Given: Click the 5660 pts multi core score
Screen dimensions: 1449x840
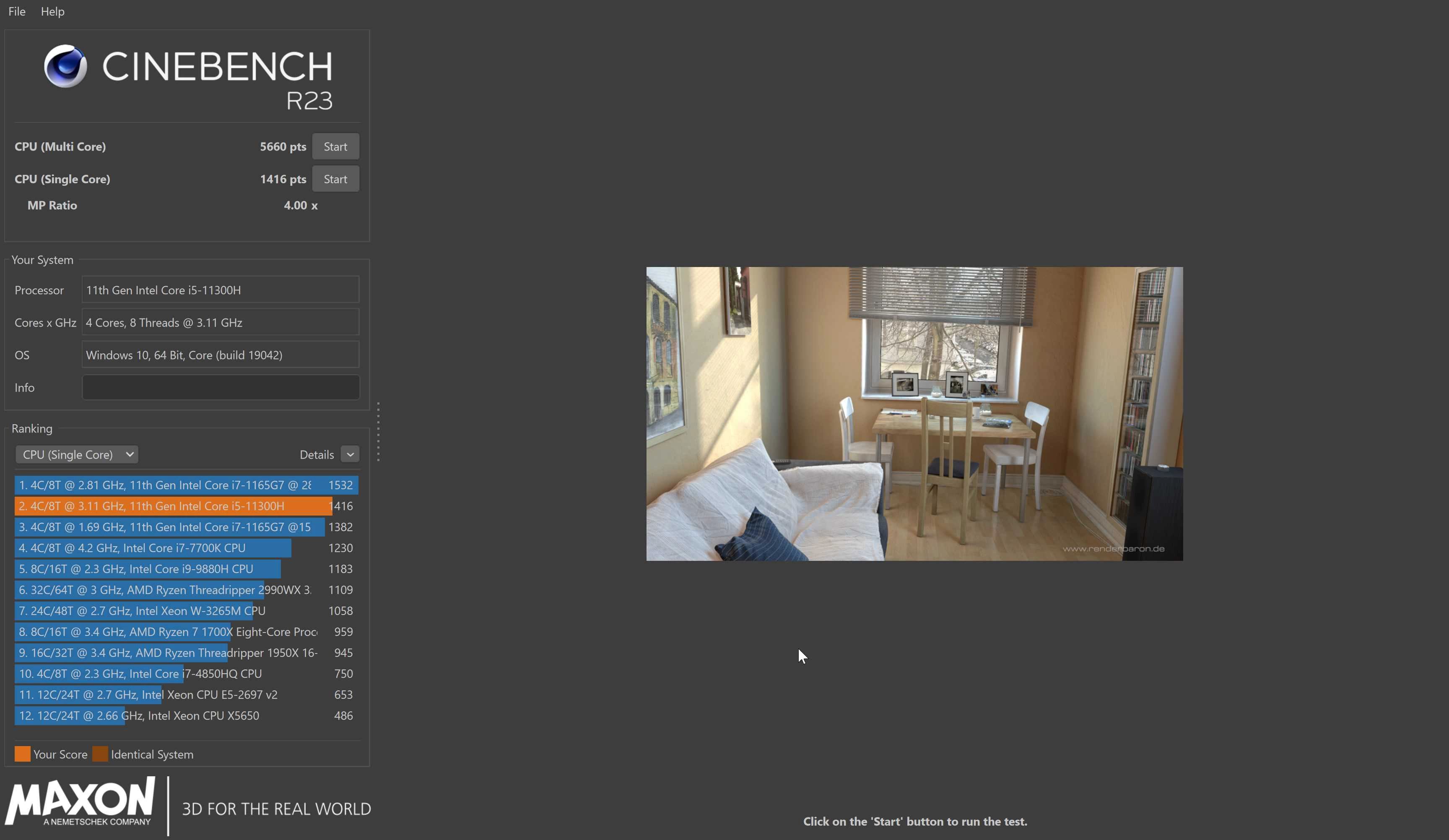Looking at the screenshot, I should [283, 147].
